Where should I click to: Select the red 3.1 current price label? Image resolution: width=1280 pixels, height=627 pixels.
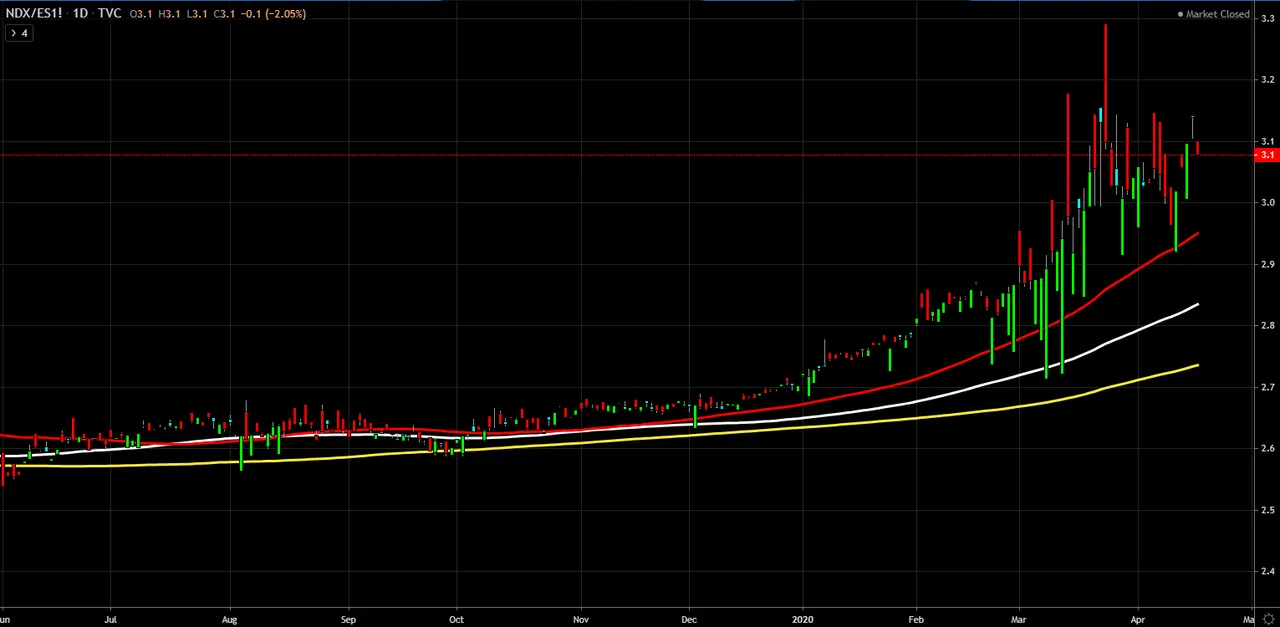point(1268,155)
